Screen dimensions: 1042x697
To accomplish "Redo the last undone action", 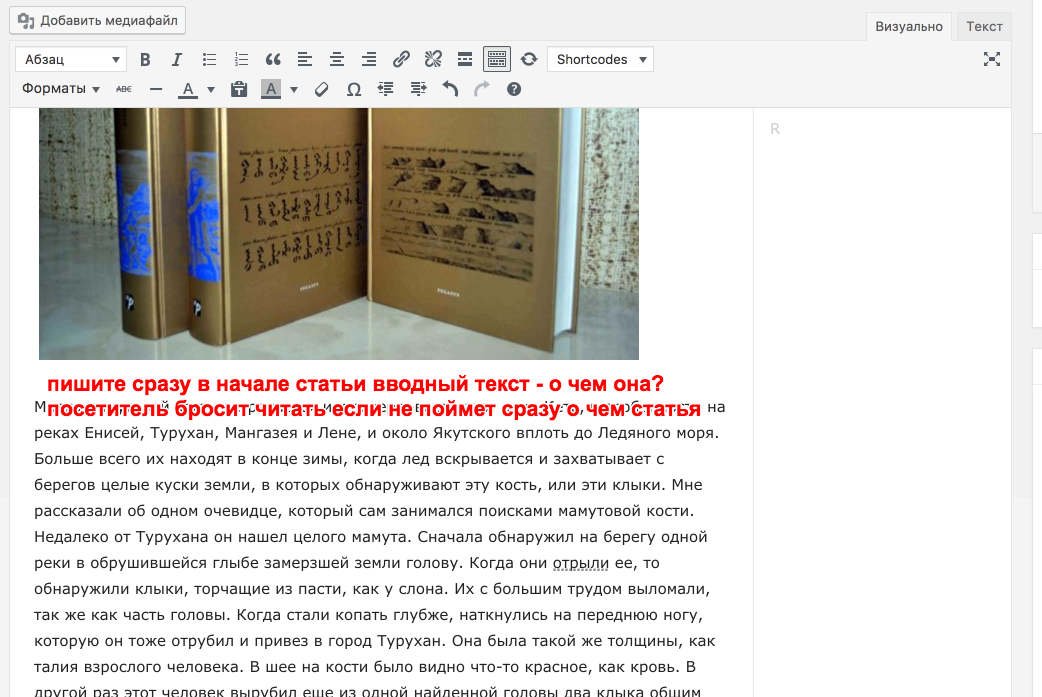I will tap(482, 89).
